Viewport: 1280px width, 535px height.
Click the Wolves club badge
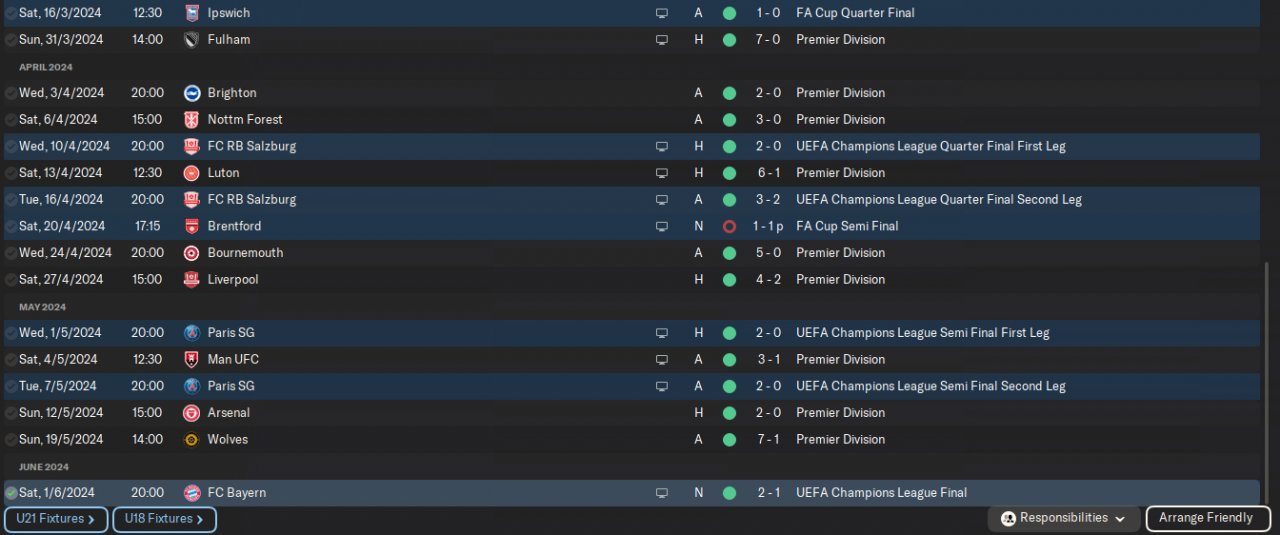(x=192, y=440)
